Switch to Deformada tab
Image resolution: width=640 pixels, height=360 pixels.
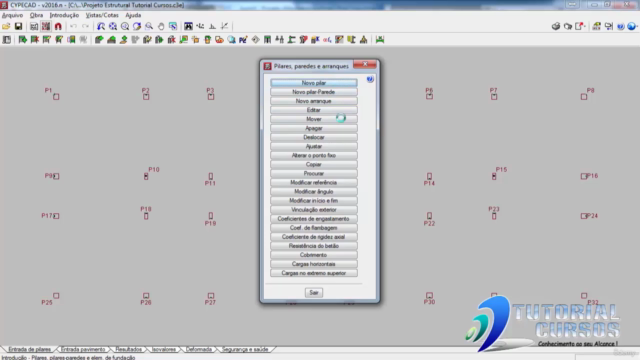click(199, 349)
